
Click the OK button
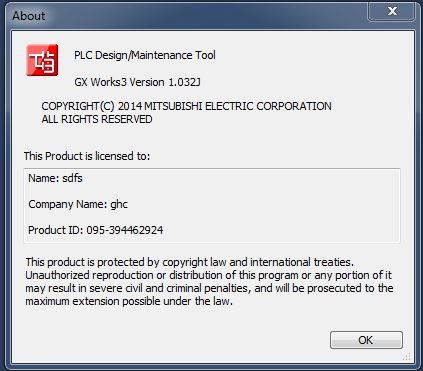366,340
